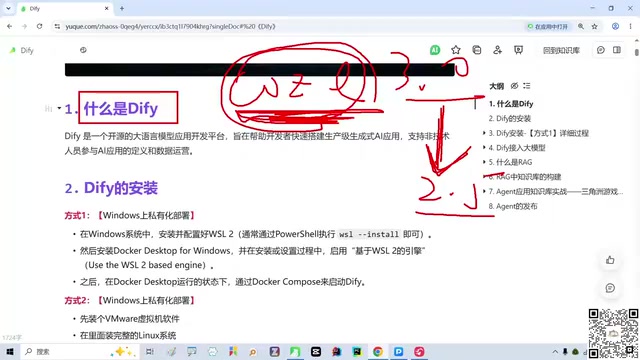Click the browser forward arrow
Viewport: 640px width, 360px height.
24,26
